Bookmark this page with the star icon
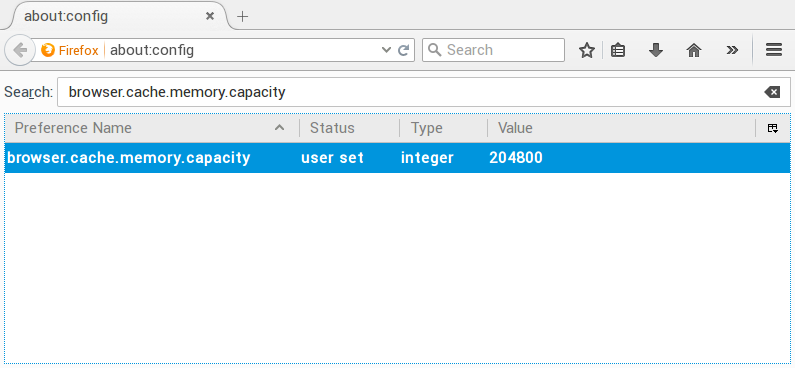Screen dimensions: 795x368 587,50
